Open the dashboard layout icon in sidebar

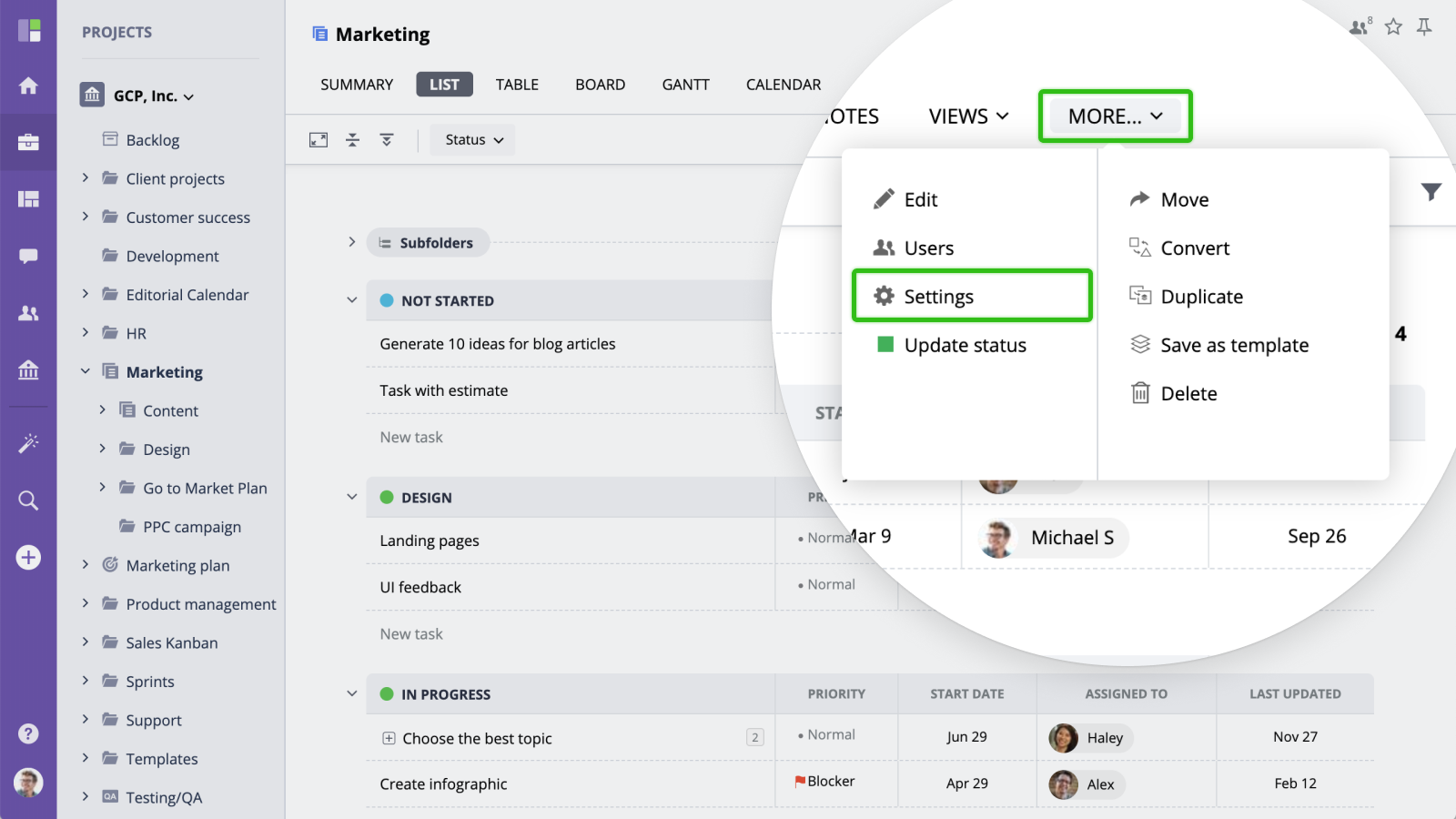coord(28,199)
